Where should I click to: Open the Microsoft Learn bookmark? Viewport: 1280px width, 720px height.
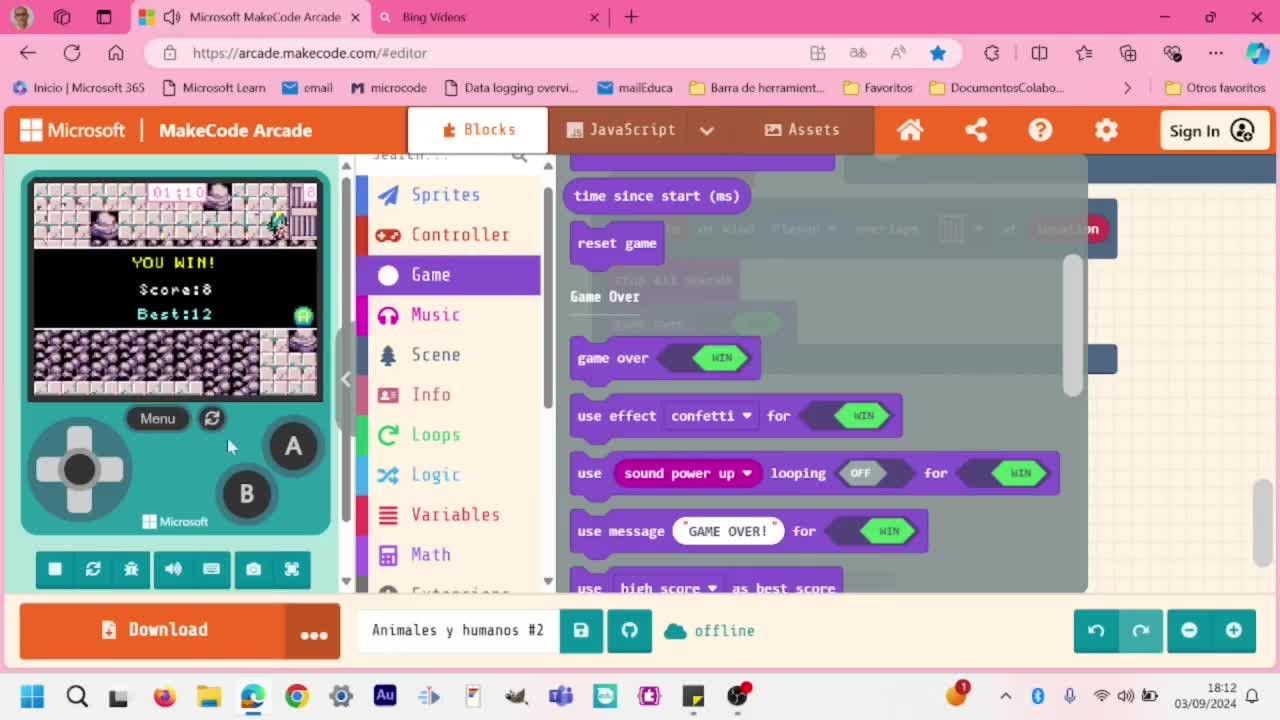pyautogui.click(x=213, y=88)
